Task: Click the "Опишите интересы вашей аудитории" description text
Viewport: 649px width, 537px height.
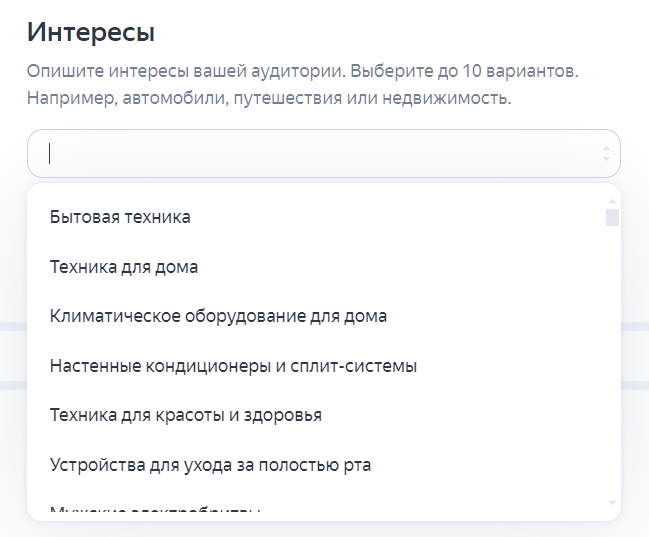Action: [x=186, y=71]
